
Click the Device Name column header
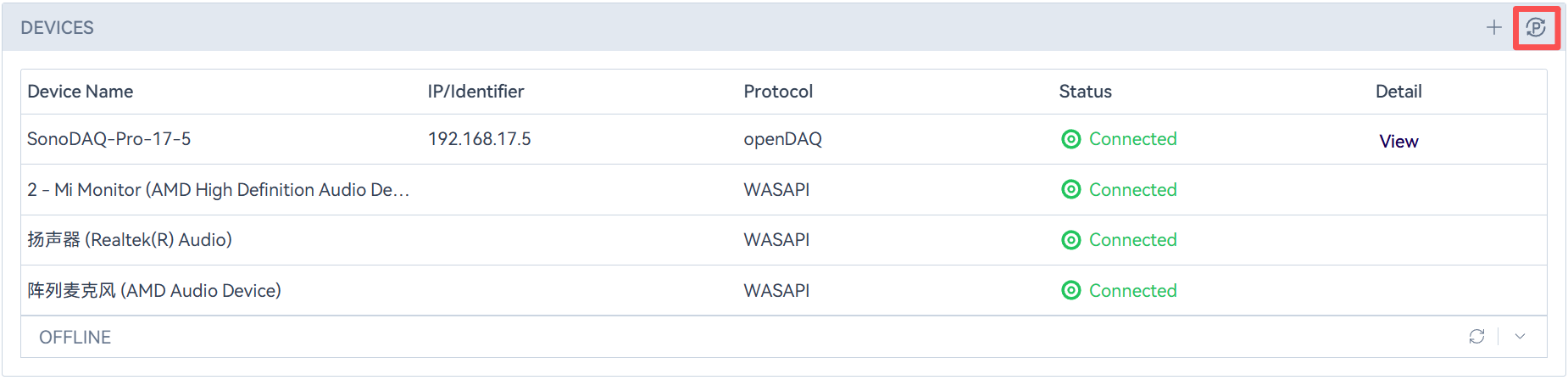[81, 92]
